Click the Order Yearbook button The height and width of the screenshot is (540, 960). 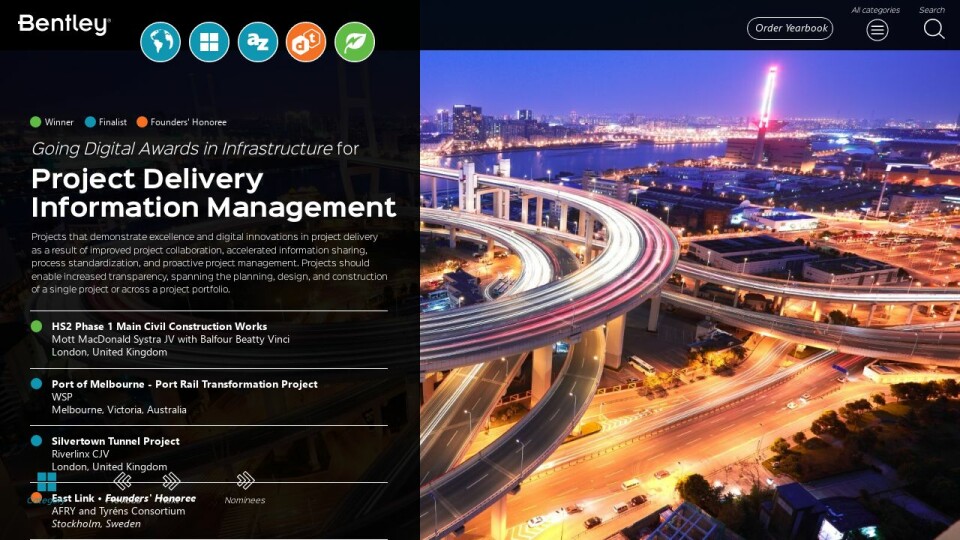(x=790, y=28)
